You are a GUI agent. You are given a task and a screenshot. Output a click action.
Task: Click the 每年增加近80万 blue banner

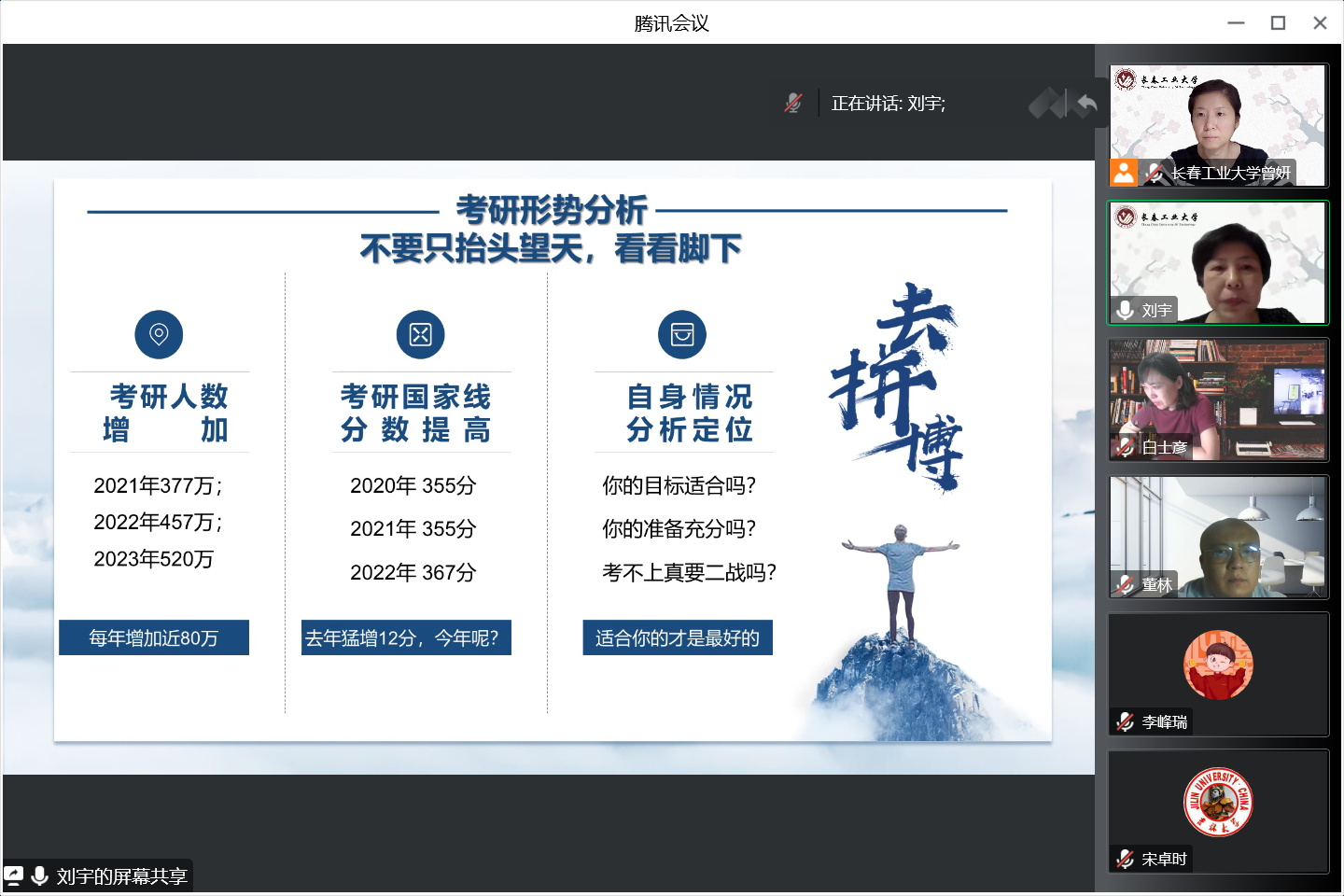click(154, 637)
